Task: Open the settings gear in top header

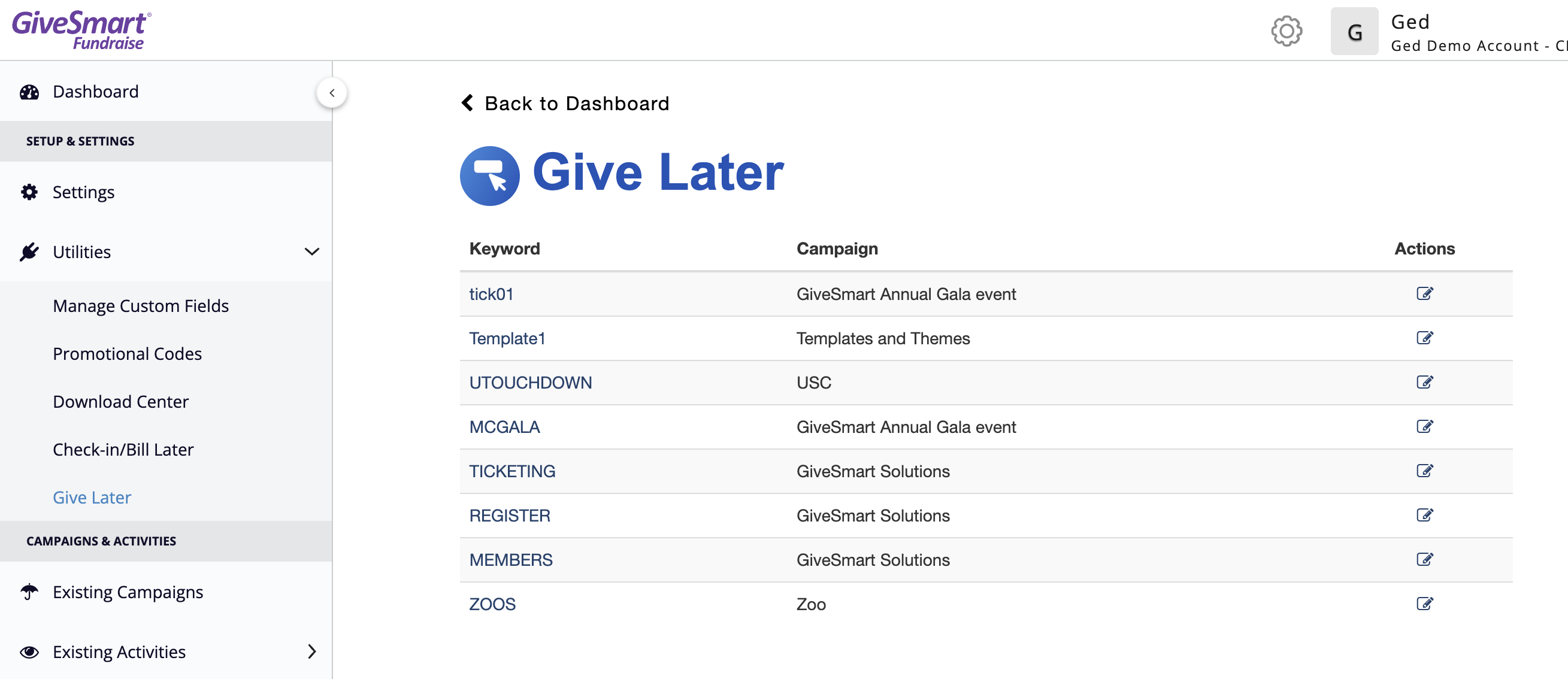Action: (1286, 31)
